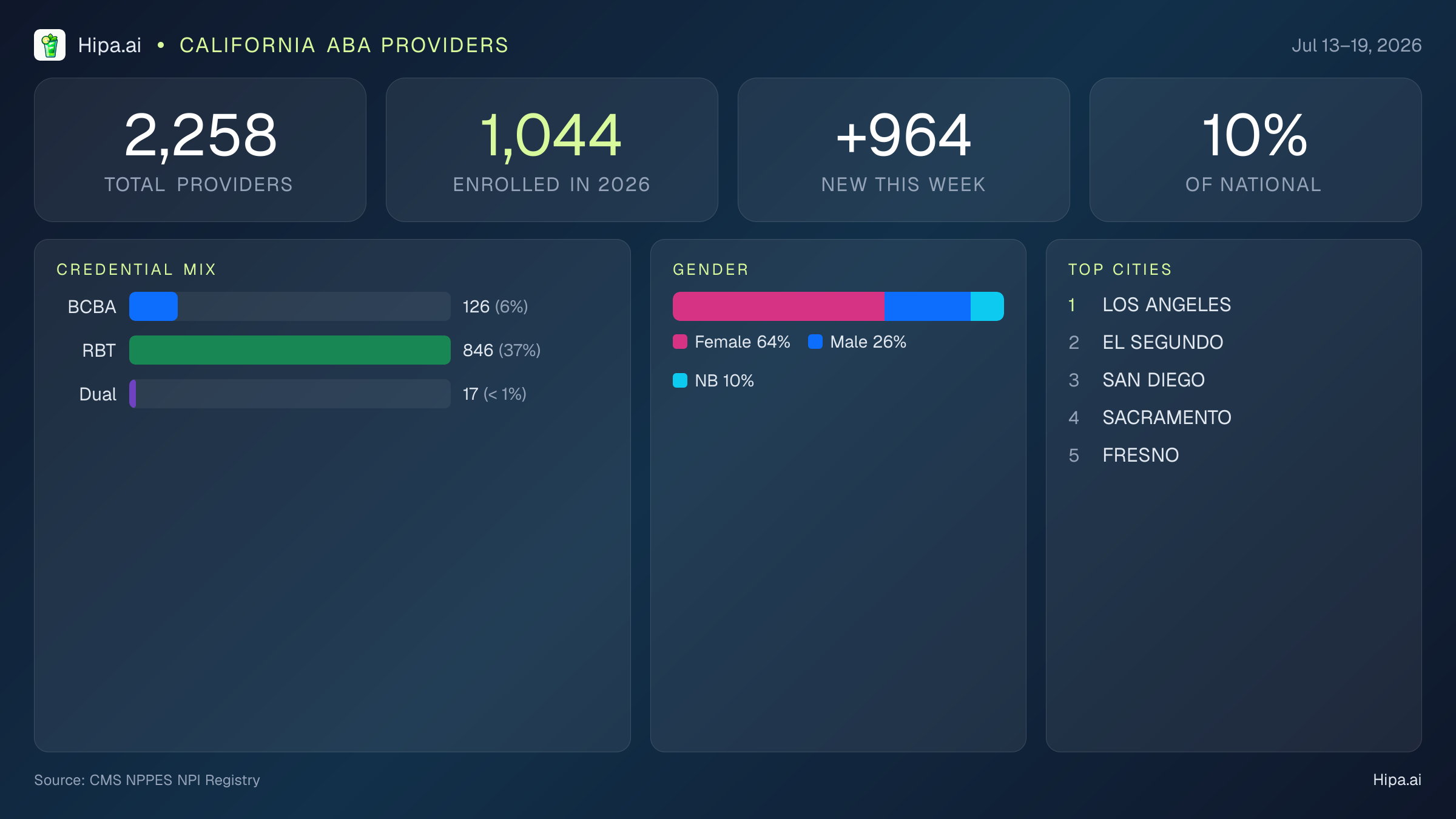Click the Gender panel heading
Screen dimensions: 1456x819
711,269
